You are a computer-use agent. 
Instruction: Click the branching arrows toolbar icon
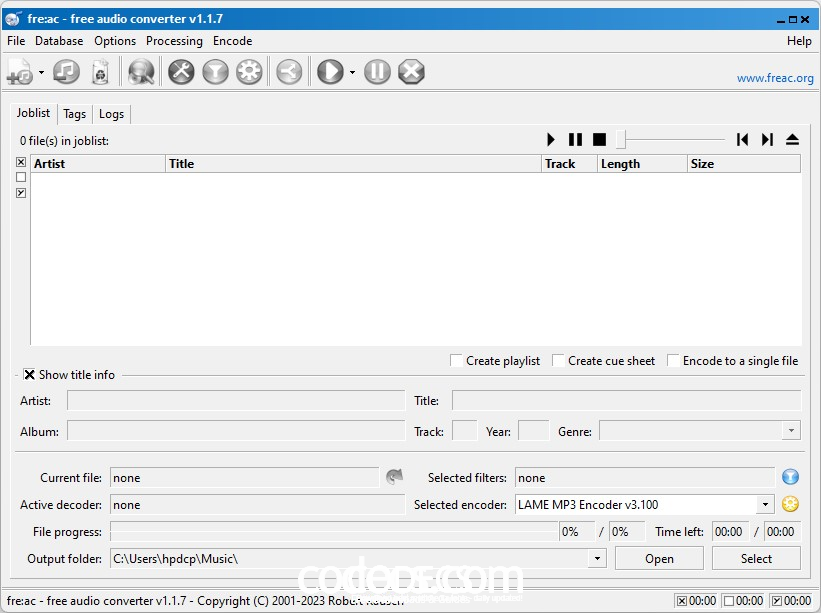point(289,72)
